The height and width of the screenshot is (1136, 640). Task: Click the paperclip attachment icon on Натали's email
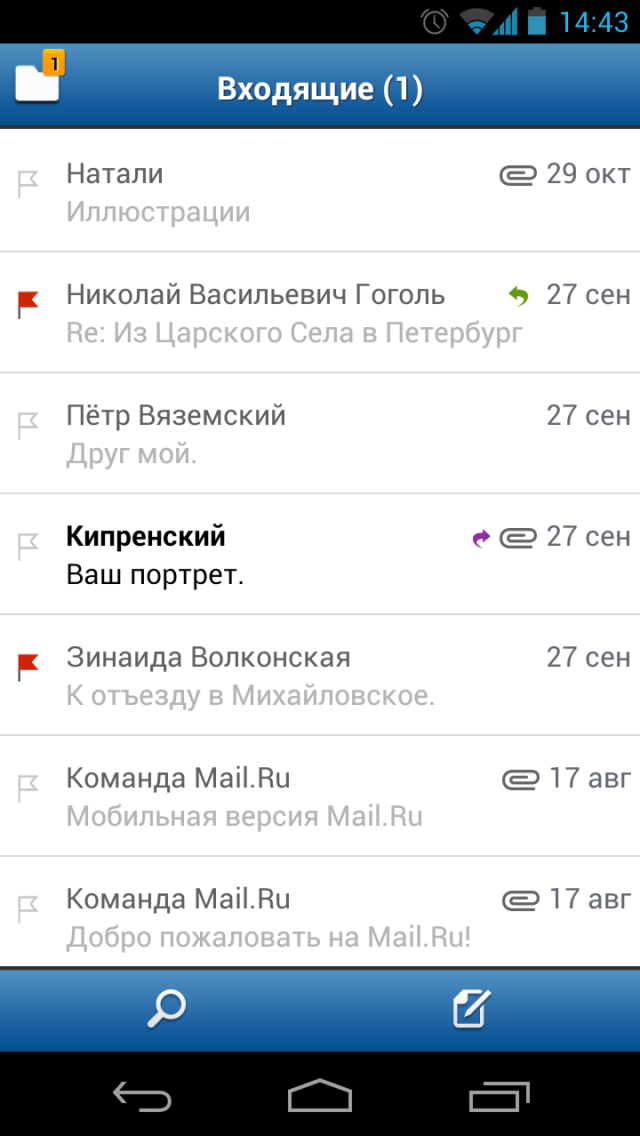pos(518,173)
